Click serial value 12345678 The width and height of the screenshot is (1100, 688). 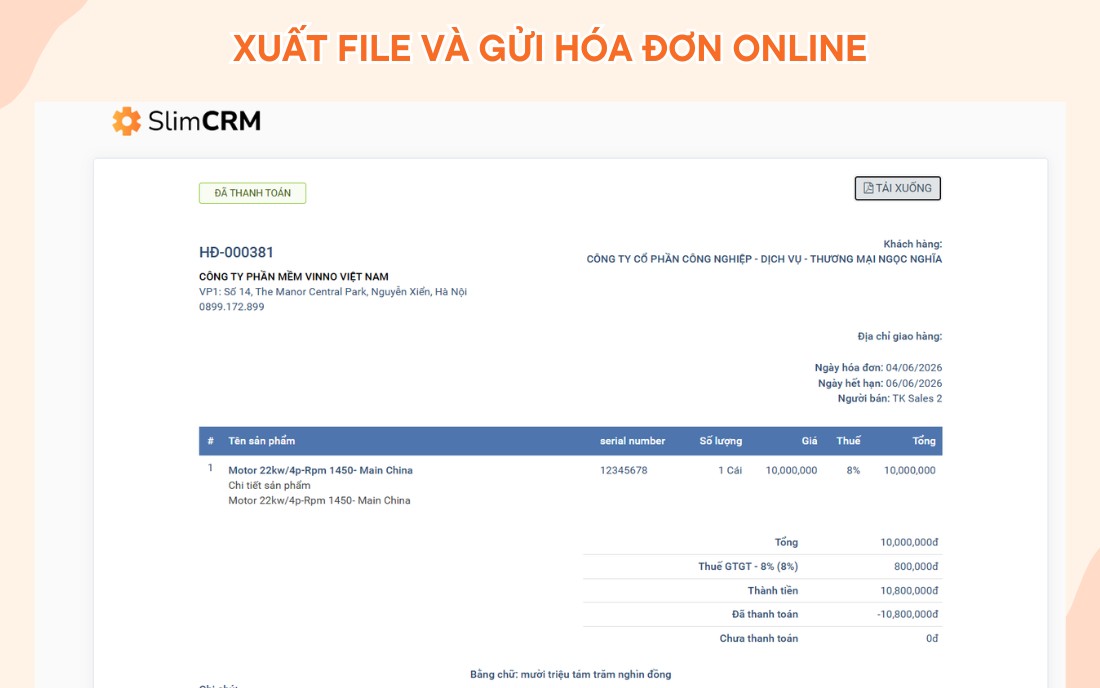tap(624, 470)
